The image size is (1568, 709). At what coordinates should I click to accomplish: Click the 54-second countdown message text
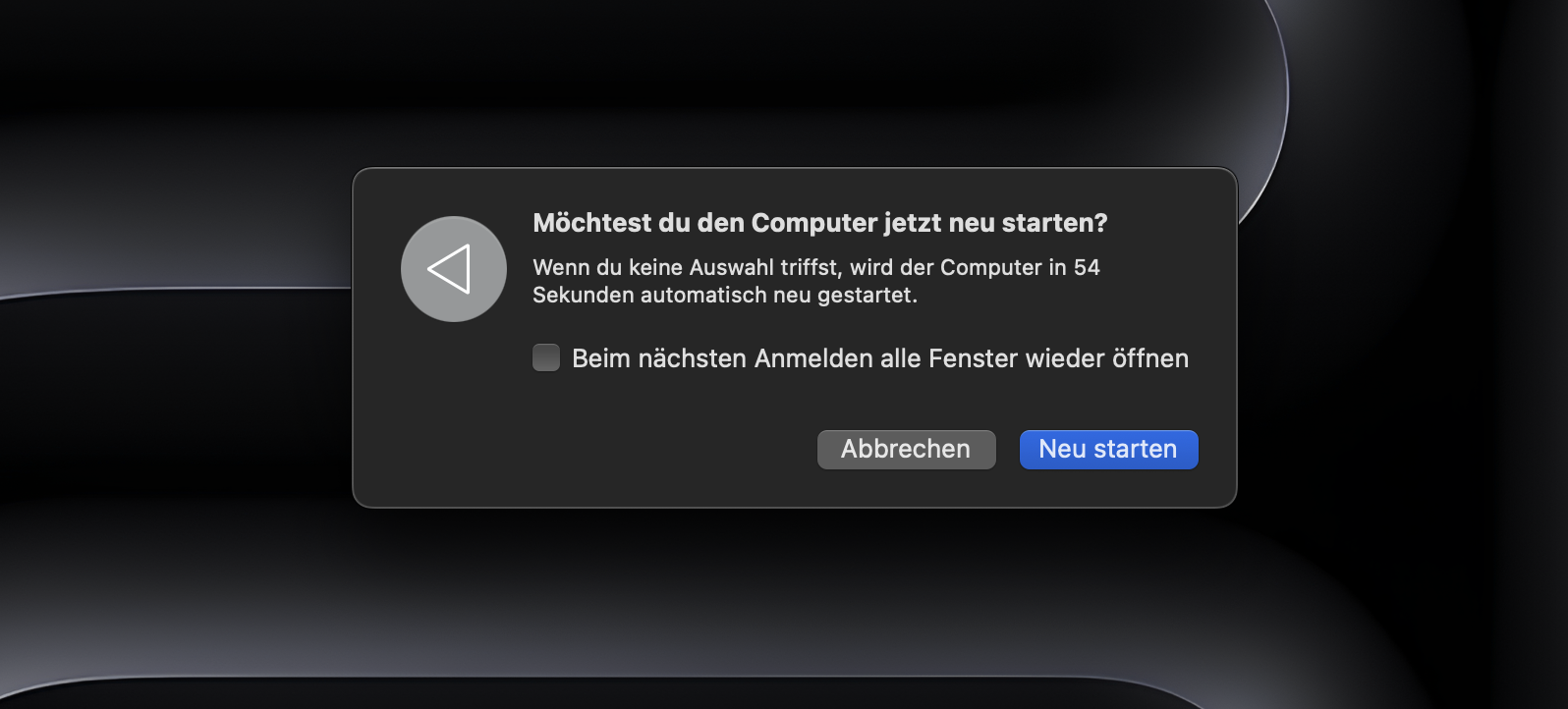[x=815, y=280]
